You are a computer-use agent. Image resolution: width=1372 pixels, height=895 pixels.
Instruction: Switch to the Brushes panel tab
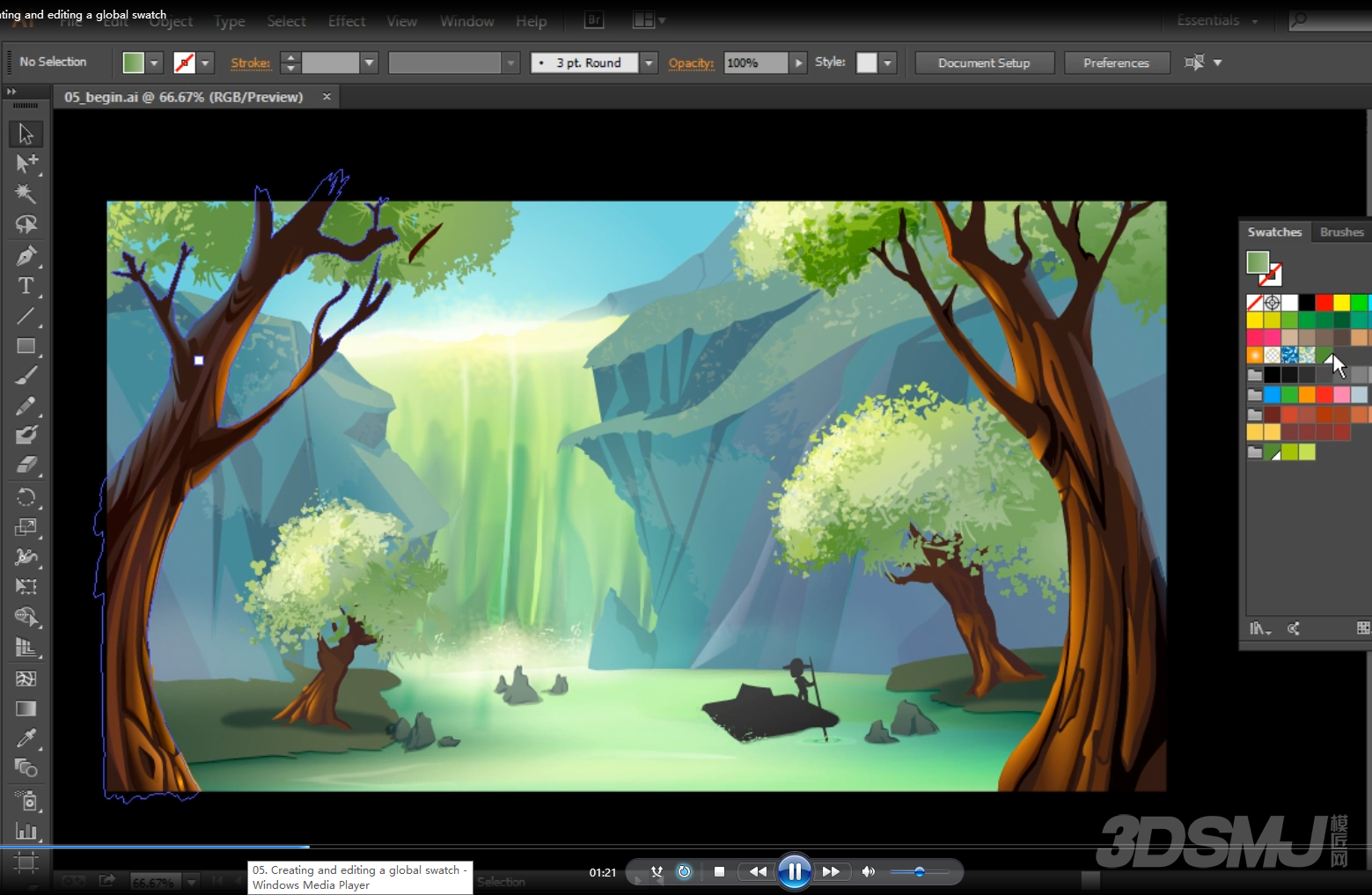[x=1341, y=232]
